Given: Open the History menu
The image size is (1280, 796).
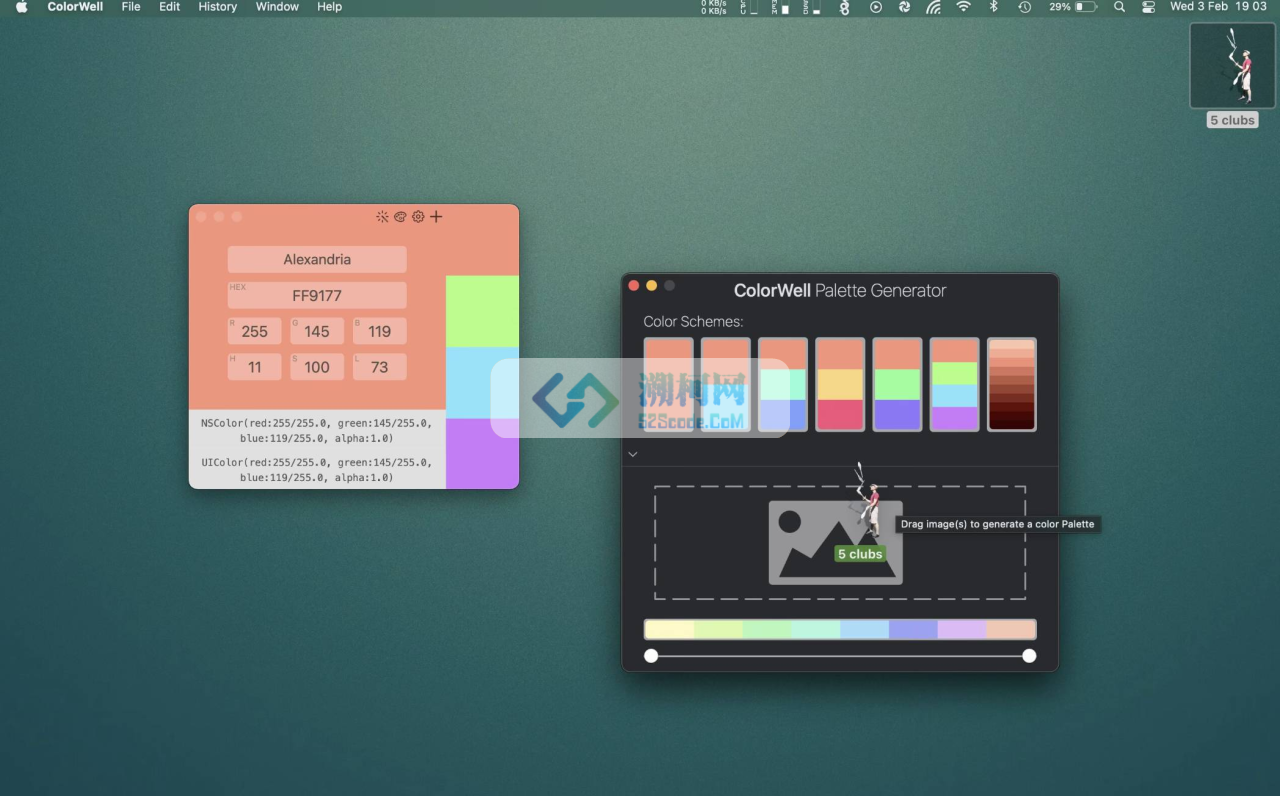Looking at the screenshot, I should (218, 7).
